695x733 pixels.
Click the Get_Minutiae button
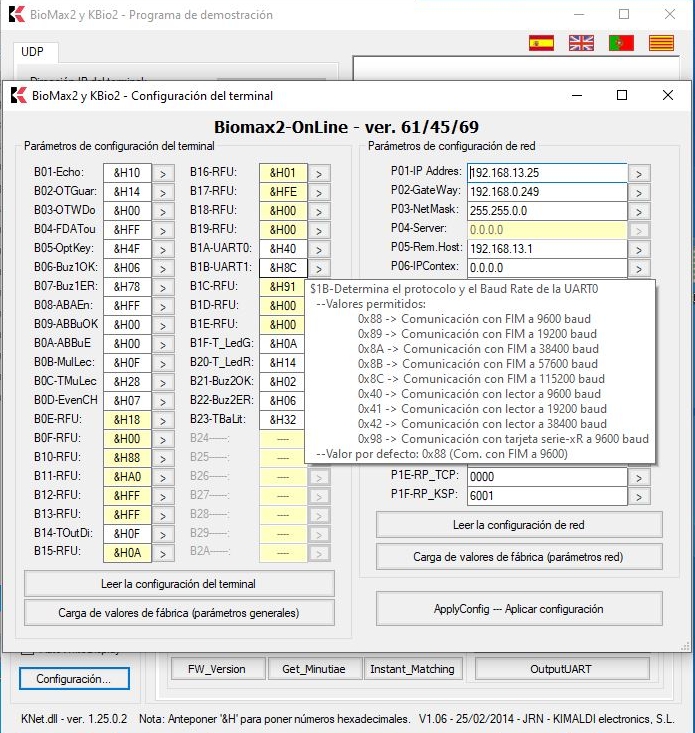point(314,669)
